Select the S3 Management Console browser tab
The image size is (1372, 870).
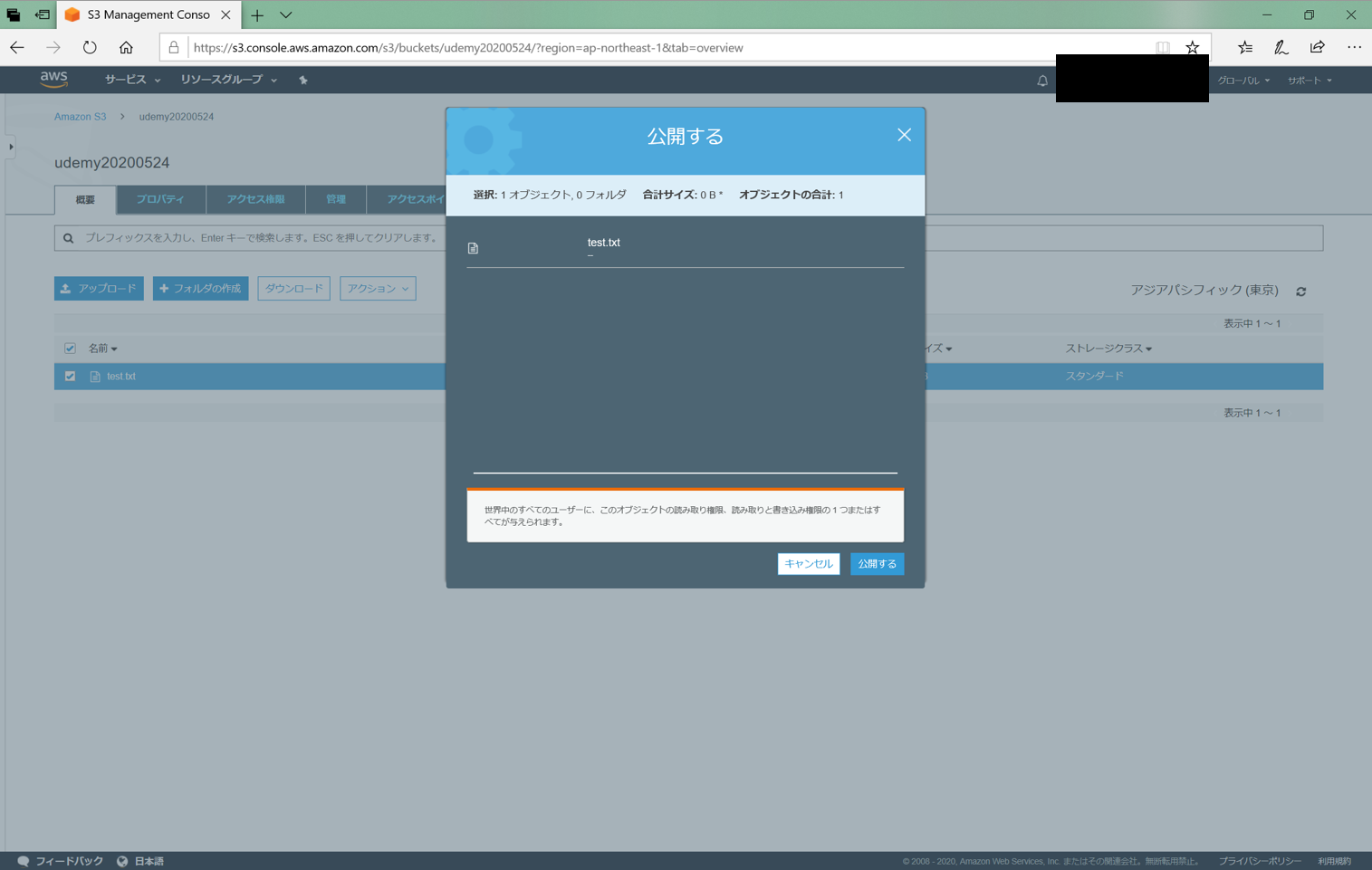tap(149, 14)
